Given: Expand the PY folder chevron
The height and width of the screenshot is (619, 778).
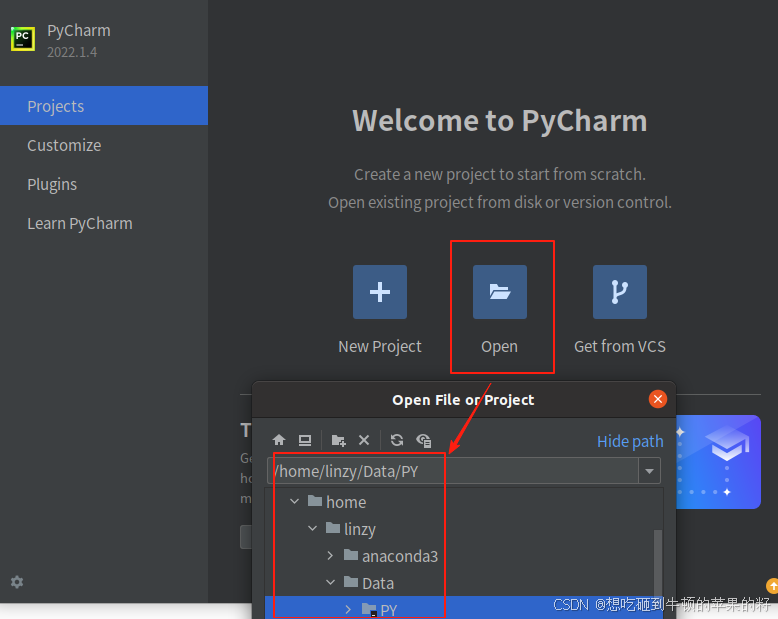Looking at the screenshot, I should click(348, 609).
